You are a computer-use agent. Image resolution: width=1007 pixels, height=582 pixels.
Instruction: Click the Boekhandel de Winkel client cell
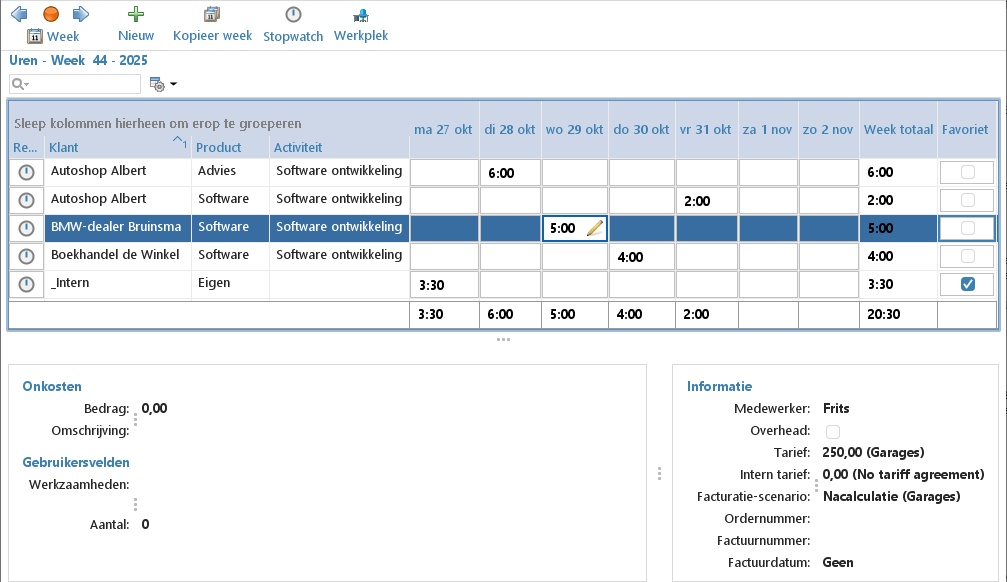(x=118, y=256)
